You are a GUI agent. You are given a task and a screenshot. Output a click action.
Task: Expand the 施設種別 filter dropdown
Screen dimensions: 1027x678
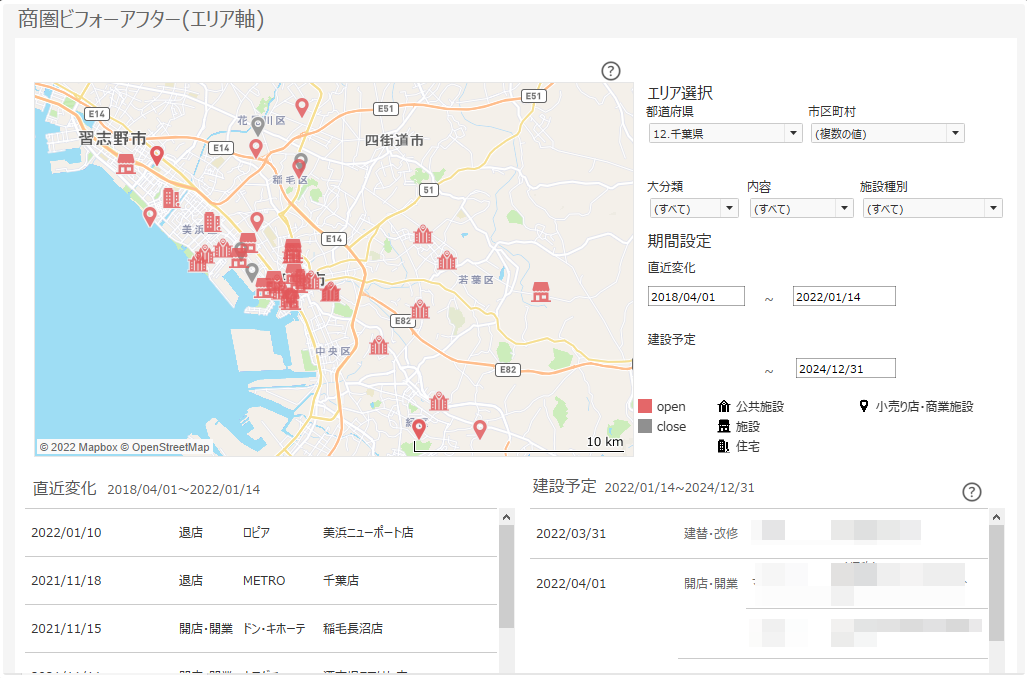(933, 209)
